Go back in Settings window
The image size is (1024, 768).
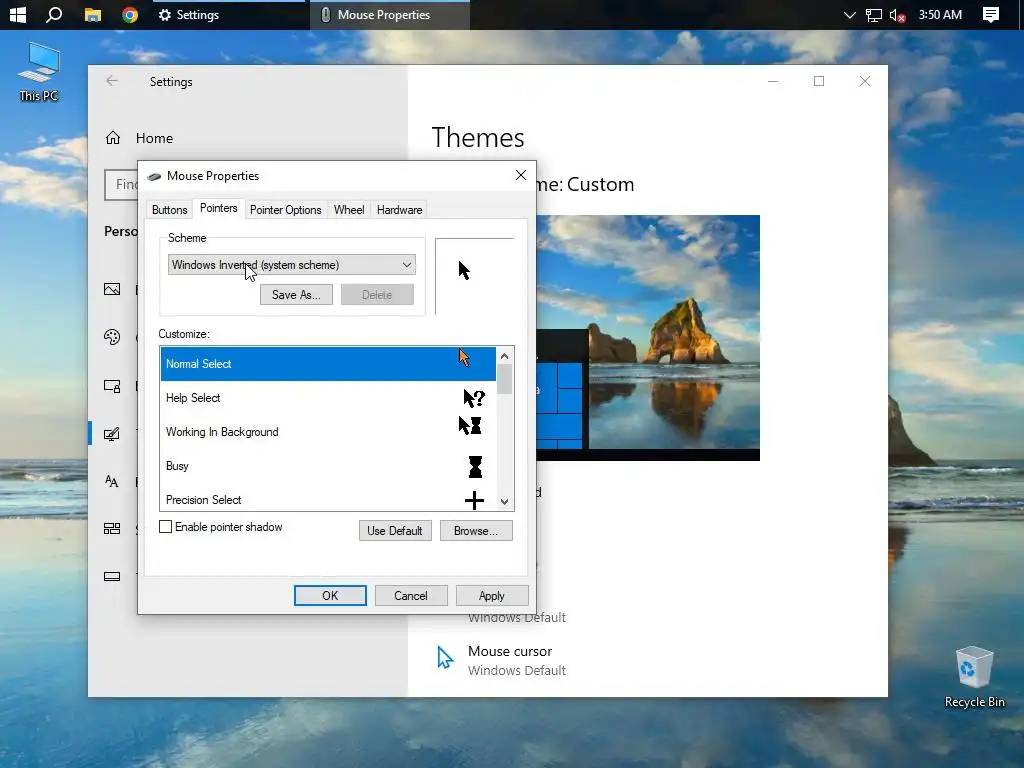pyautogui.click(x=112, y=81)
